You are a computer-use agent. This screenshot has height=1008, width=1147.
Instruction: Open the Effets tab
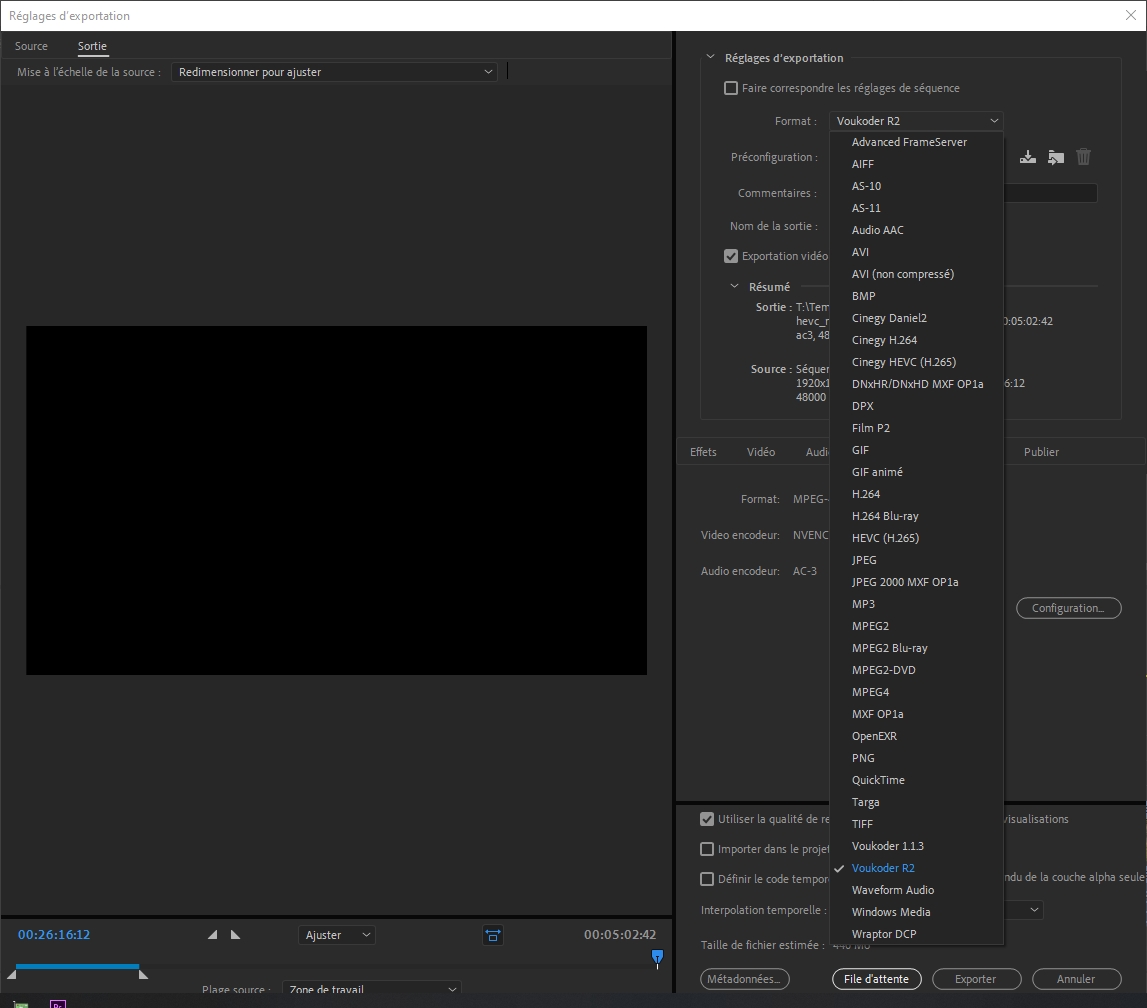point(703,452)
